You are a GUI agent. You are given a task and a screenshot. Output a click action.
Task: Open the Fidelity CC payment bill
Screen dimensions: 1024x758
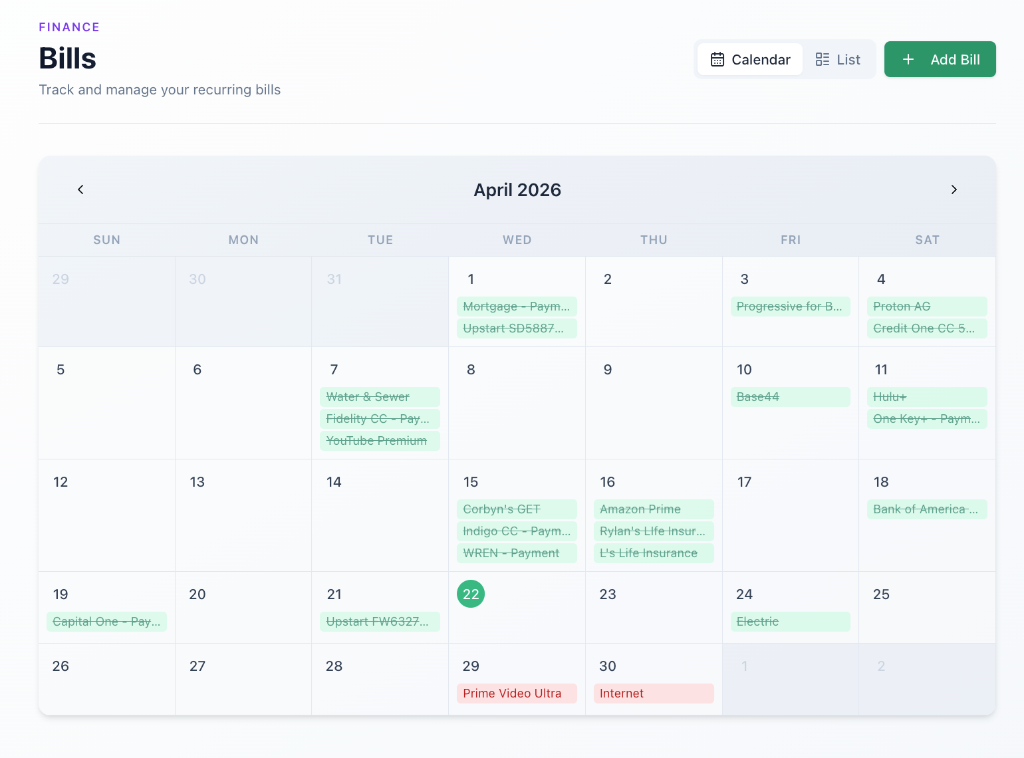tap(380, 418)
